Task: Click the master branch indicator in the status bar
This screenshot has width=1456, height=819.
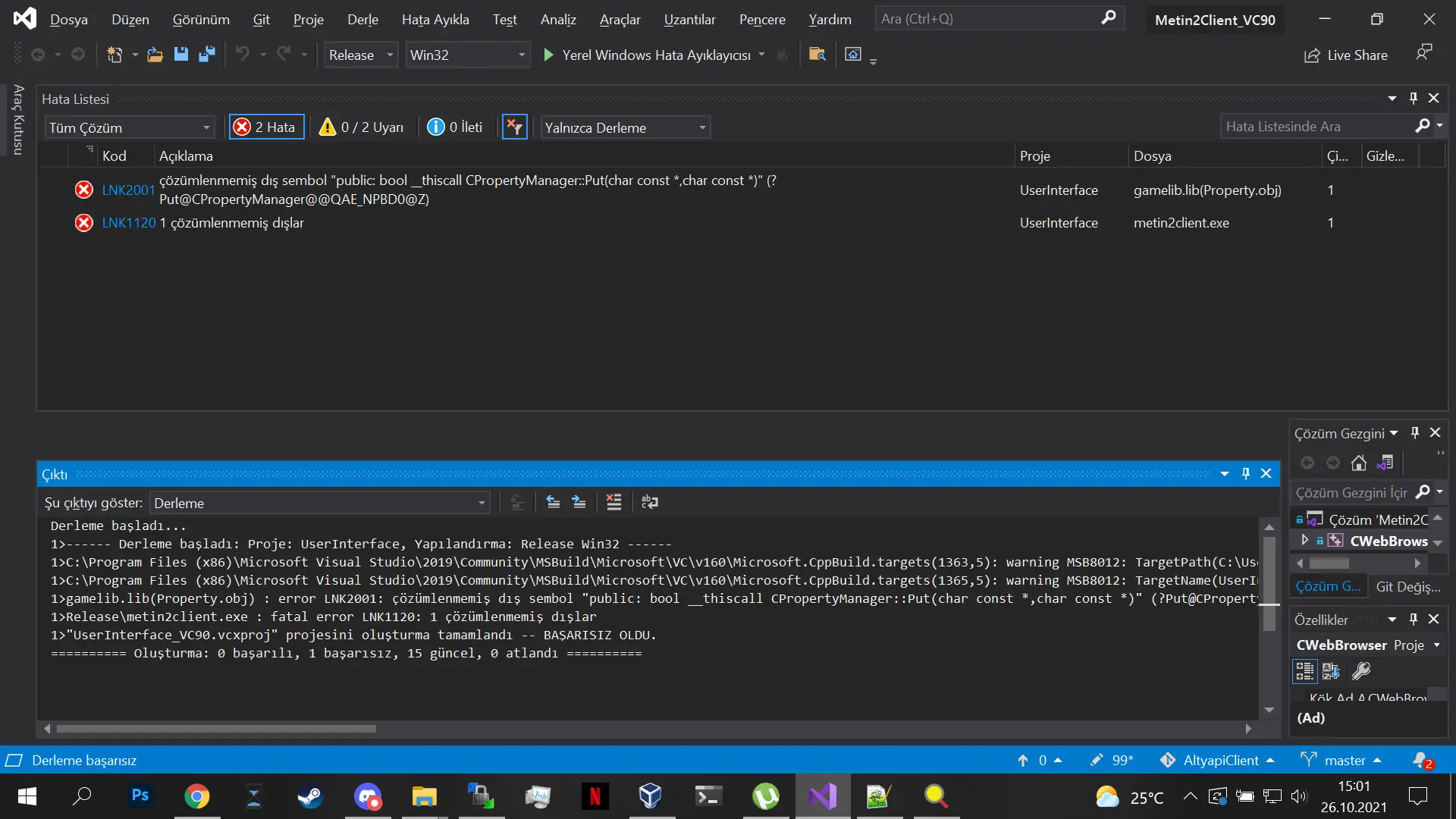Action: [x=1341, y=760]
